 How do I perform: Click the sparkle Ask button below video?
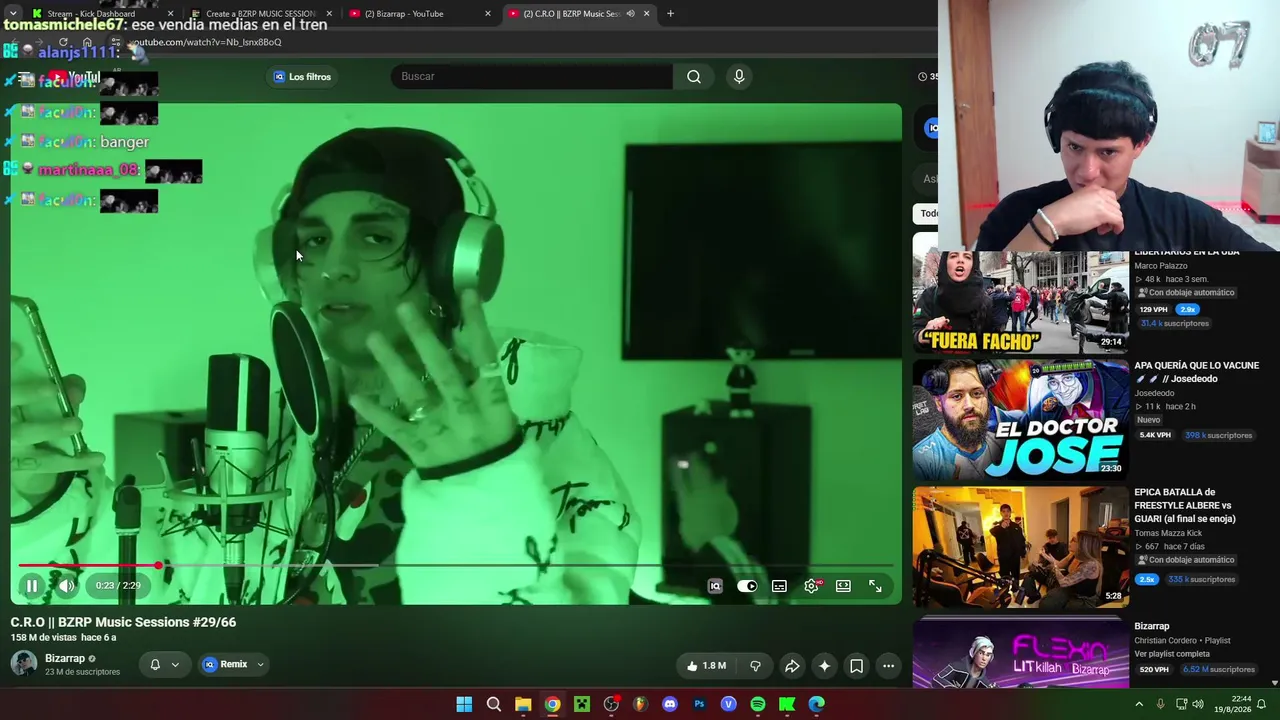coord(824,665)
